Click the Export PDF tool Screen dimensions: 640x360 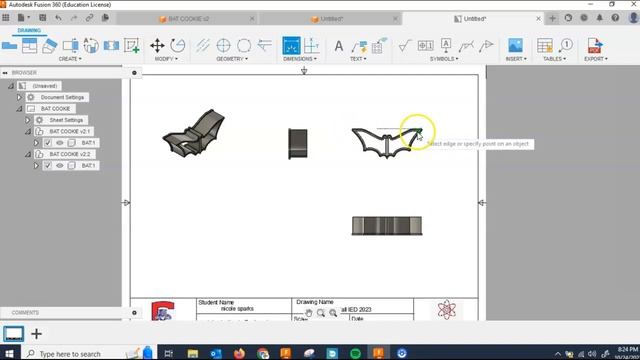[595, 46]
